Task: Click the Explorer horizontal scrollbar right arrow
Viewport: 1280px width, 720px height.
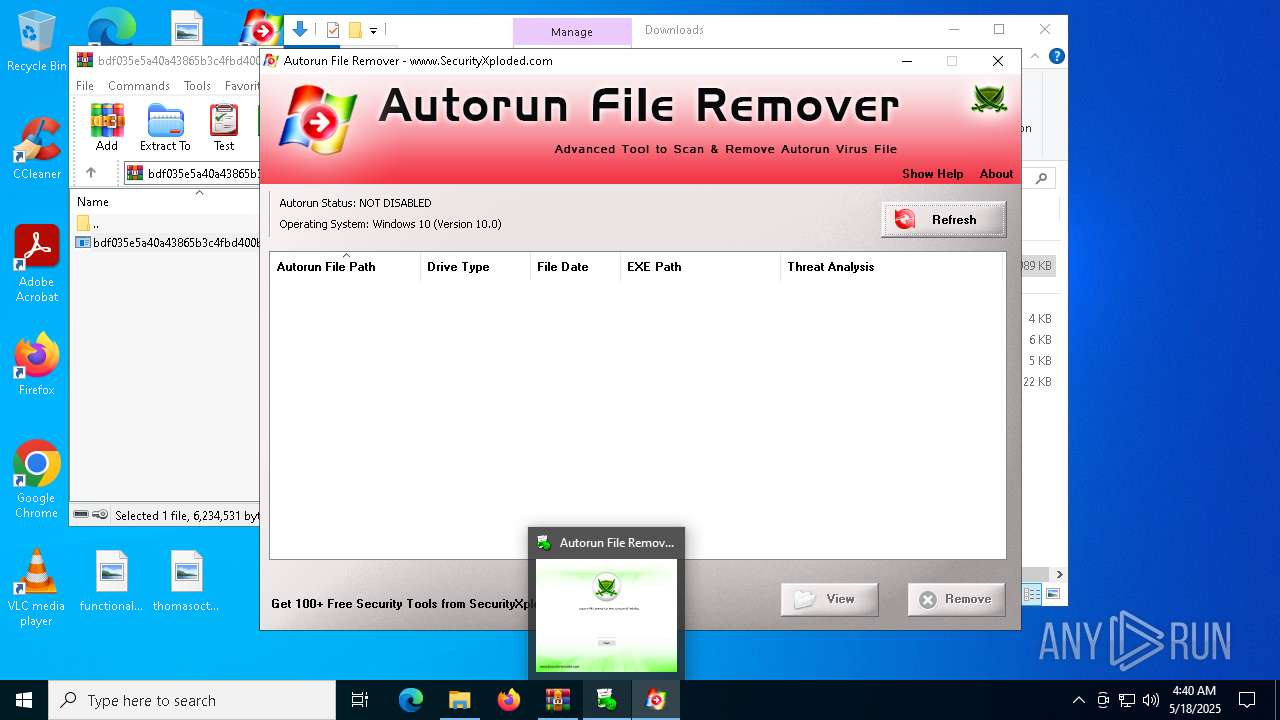Action: tap(1059, 574)
